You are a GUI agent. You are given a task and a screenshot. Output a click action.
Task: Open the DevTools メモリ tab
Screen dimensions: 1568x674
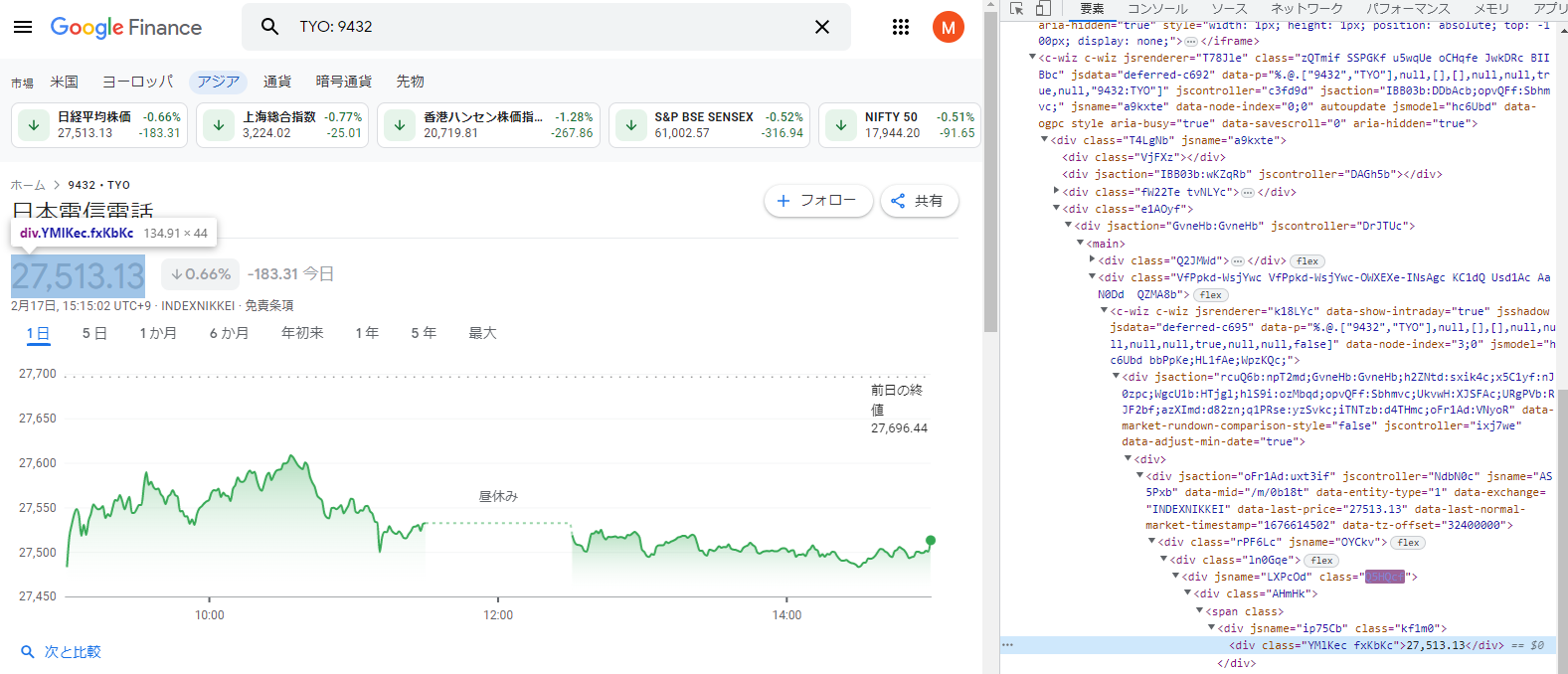point(1491,8)
